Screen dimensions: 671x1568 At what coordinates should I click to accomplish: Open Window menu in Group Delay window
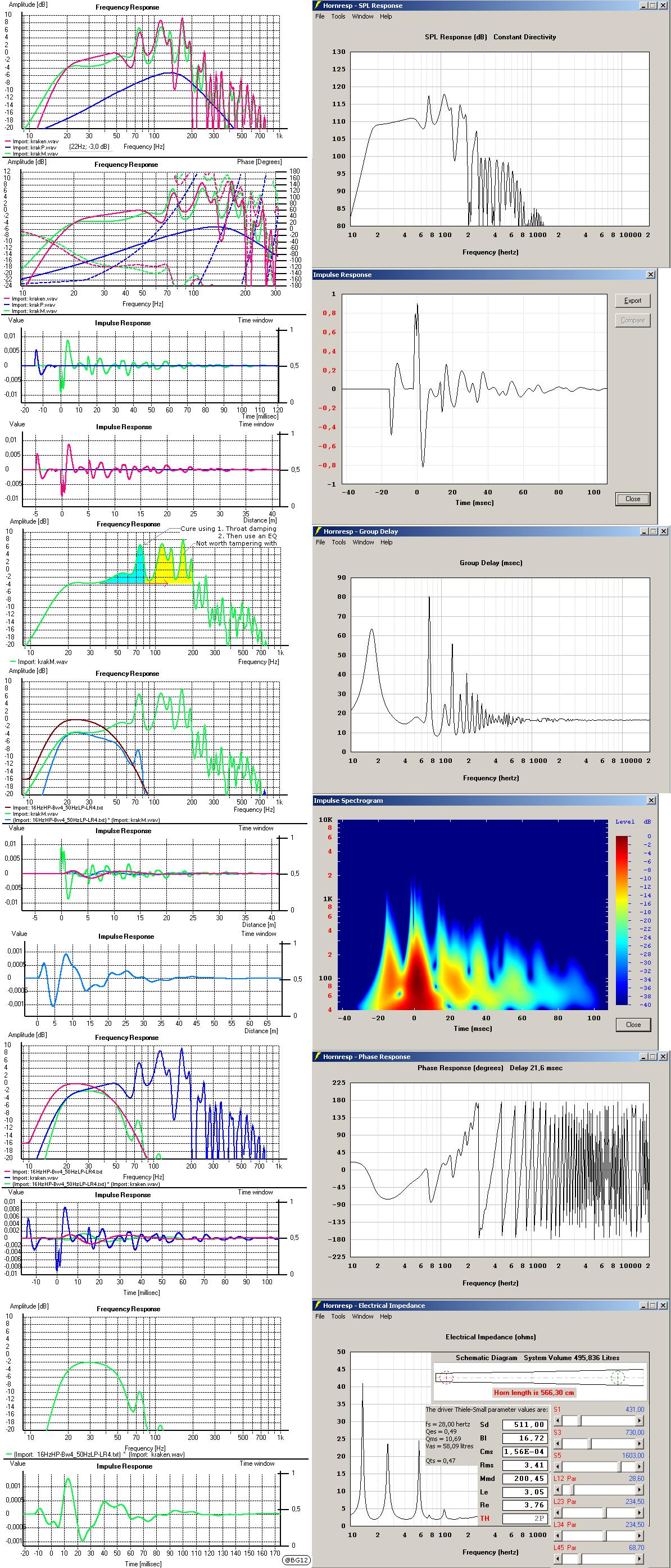click(363, 542)
